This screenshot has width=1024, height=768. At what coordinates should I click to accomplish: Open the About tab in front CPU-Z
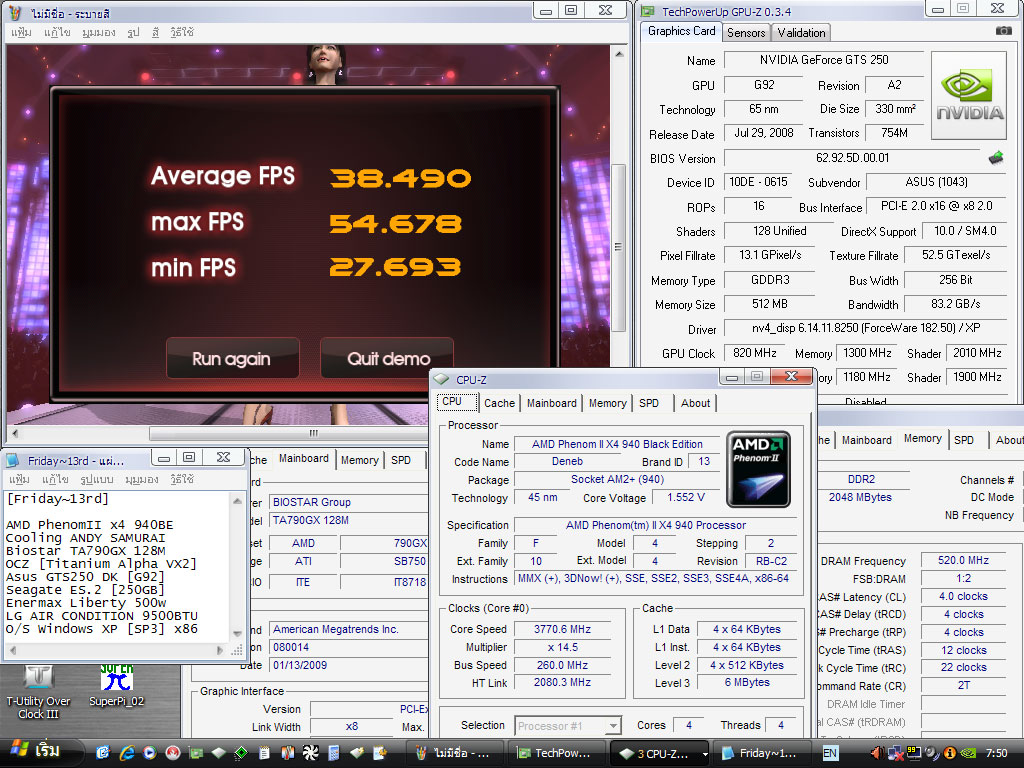click(x=695, y=403)
